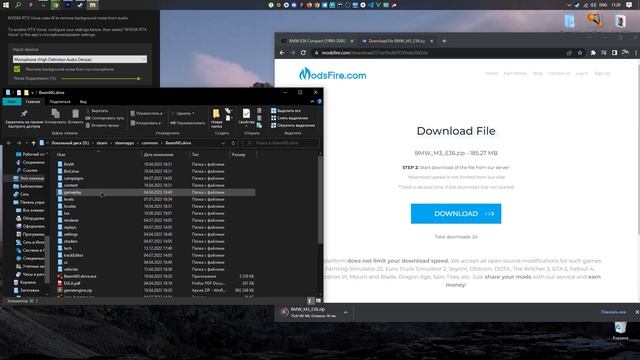Image resolution: width=640 pixels, height=360 pixels.
Task: Switch to the Share ribbon tab in Explorer
Action: tap(60, 102)
